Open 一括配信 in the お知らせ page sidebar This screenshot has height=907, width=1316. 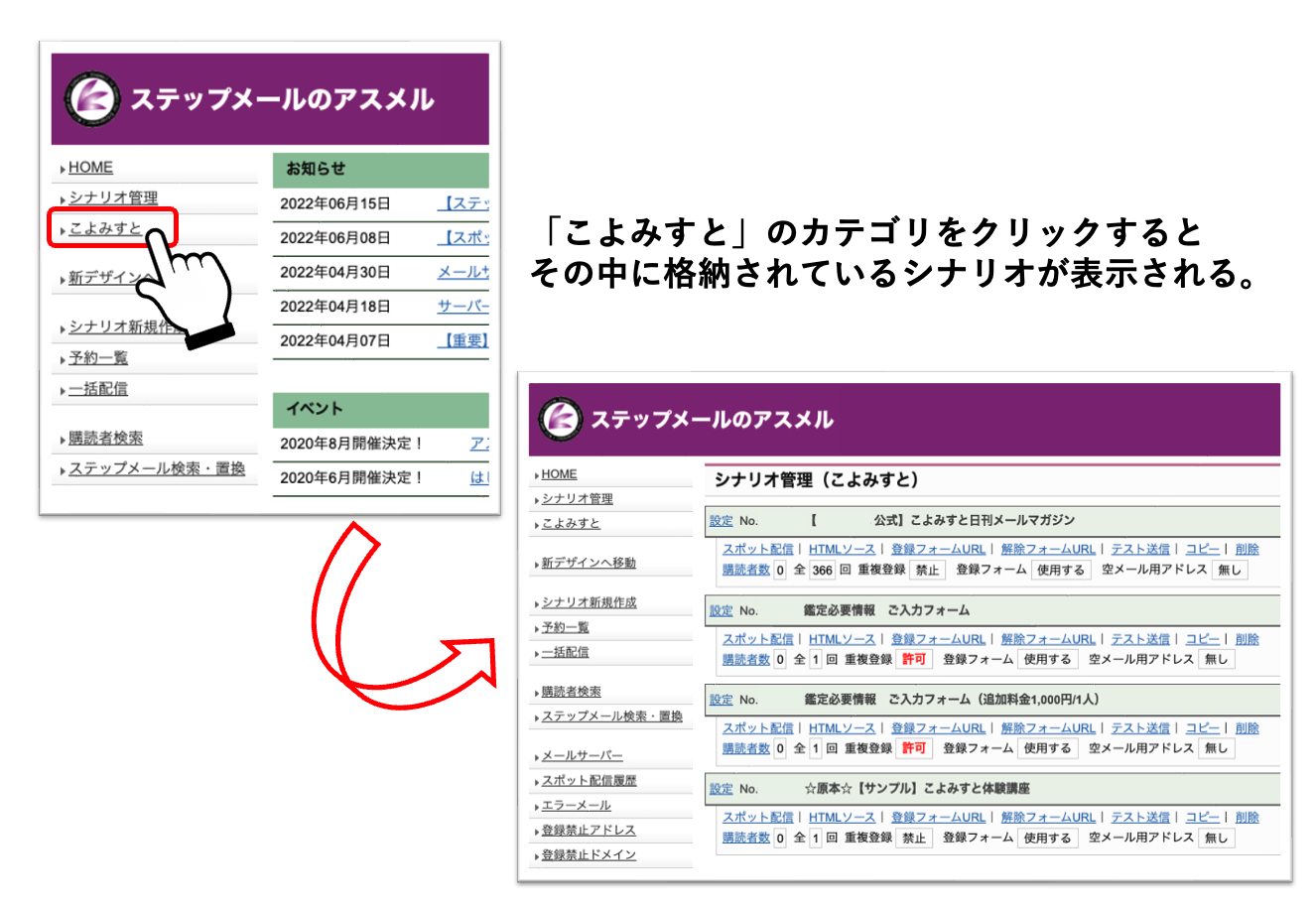point(98,389)
